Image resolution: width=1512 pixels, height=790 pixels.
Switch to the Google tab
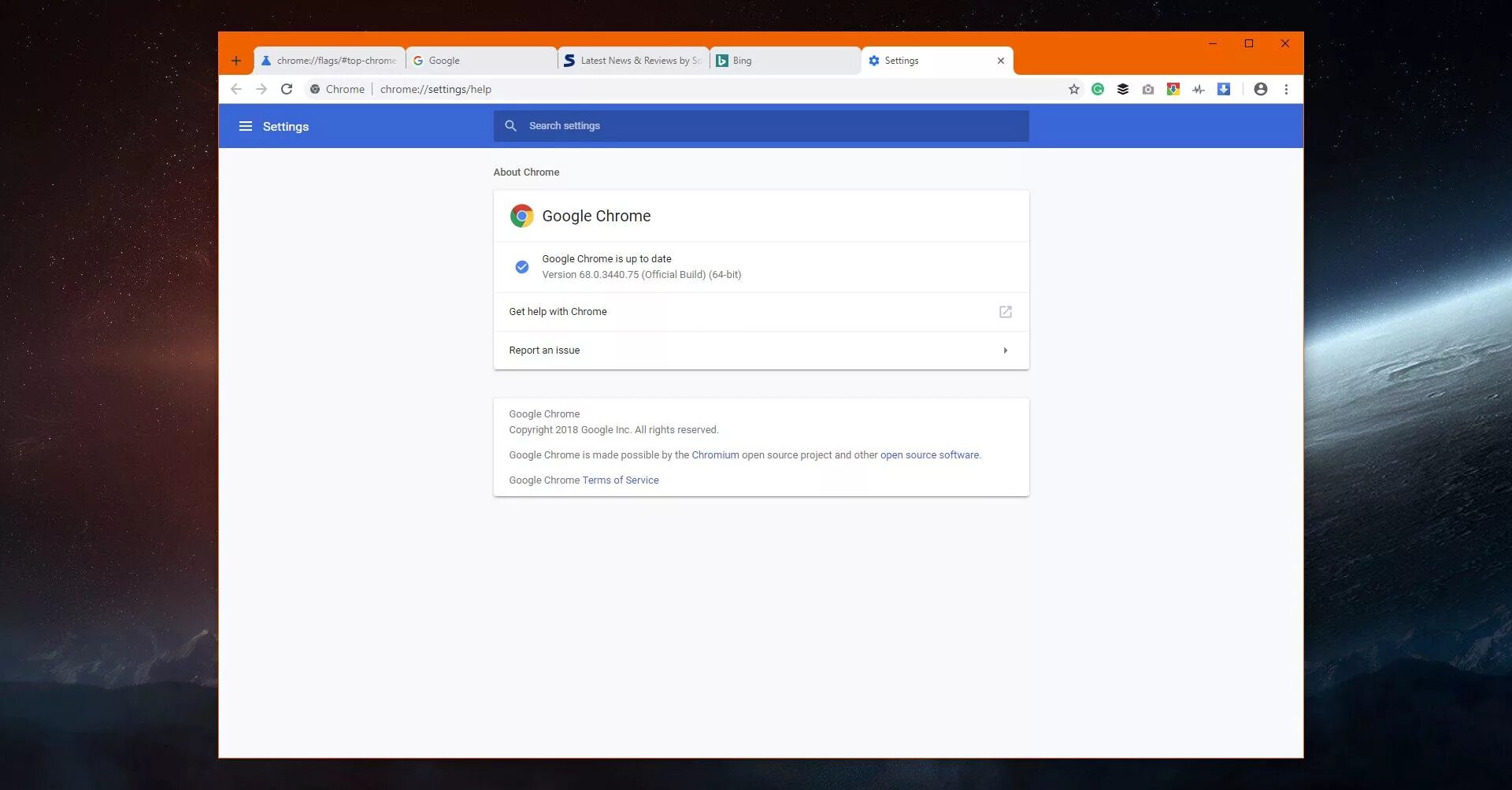pos(482,61)
